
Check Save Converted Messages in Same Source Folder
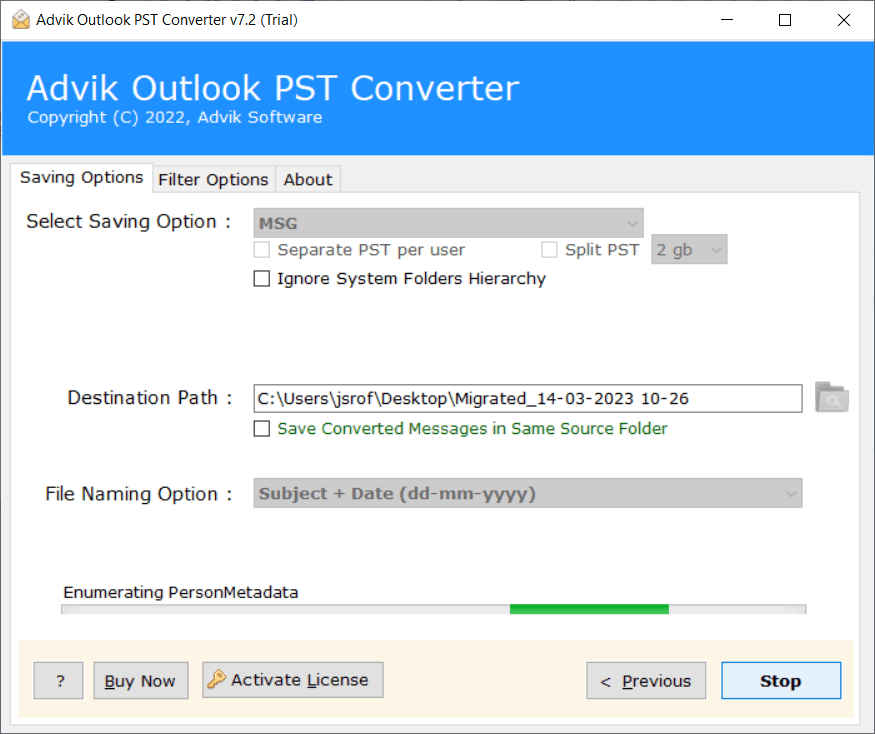click(x=262, y=428)
